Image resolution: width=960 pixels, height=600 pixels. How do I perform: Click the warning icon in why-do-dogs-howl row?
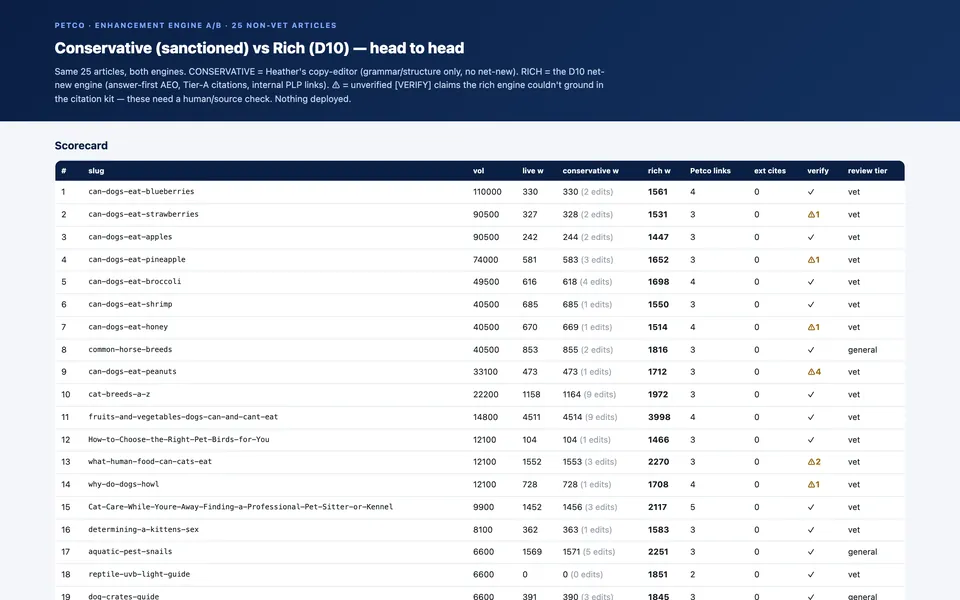pyautogui.click(x=813, y=484)
